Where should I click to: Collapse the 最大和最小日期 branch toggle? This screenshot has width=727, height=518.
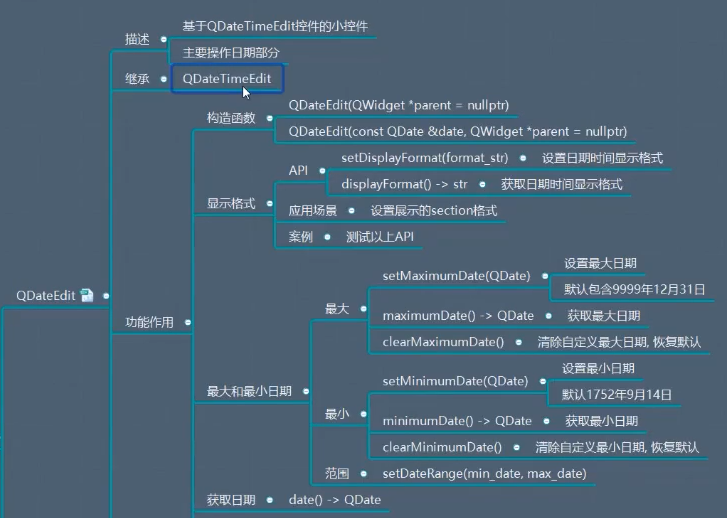[306, 391]
